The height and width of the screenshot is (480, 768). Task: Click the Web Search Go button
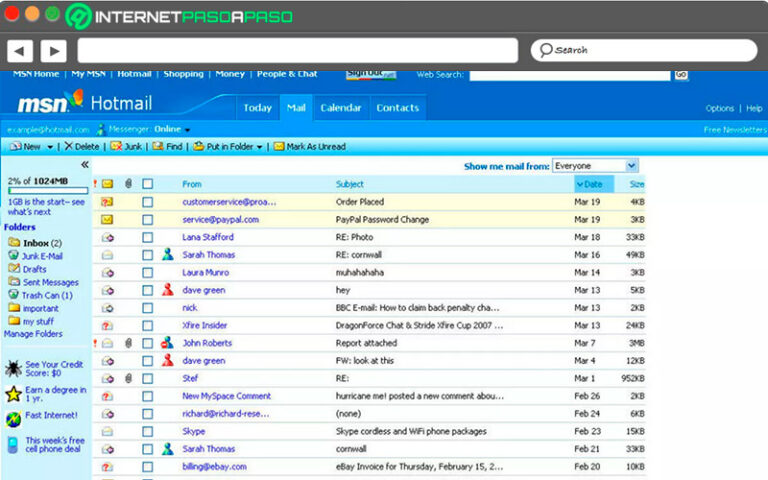(681, 74)
